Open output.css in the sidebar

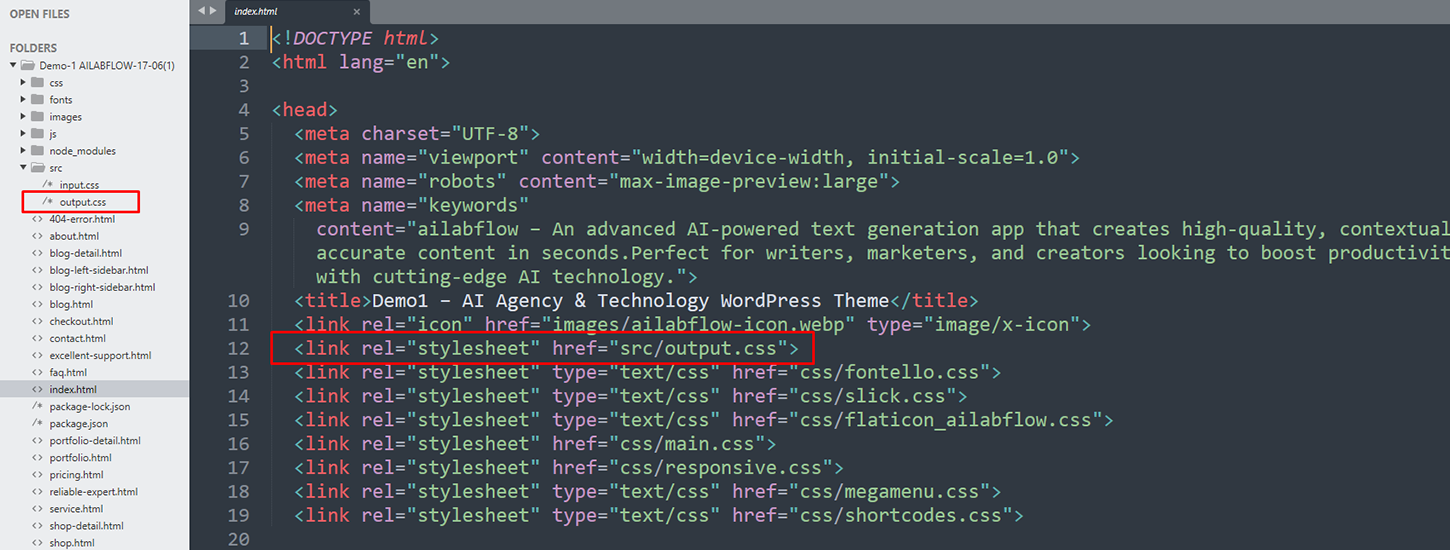click(x=82, y=203)
